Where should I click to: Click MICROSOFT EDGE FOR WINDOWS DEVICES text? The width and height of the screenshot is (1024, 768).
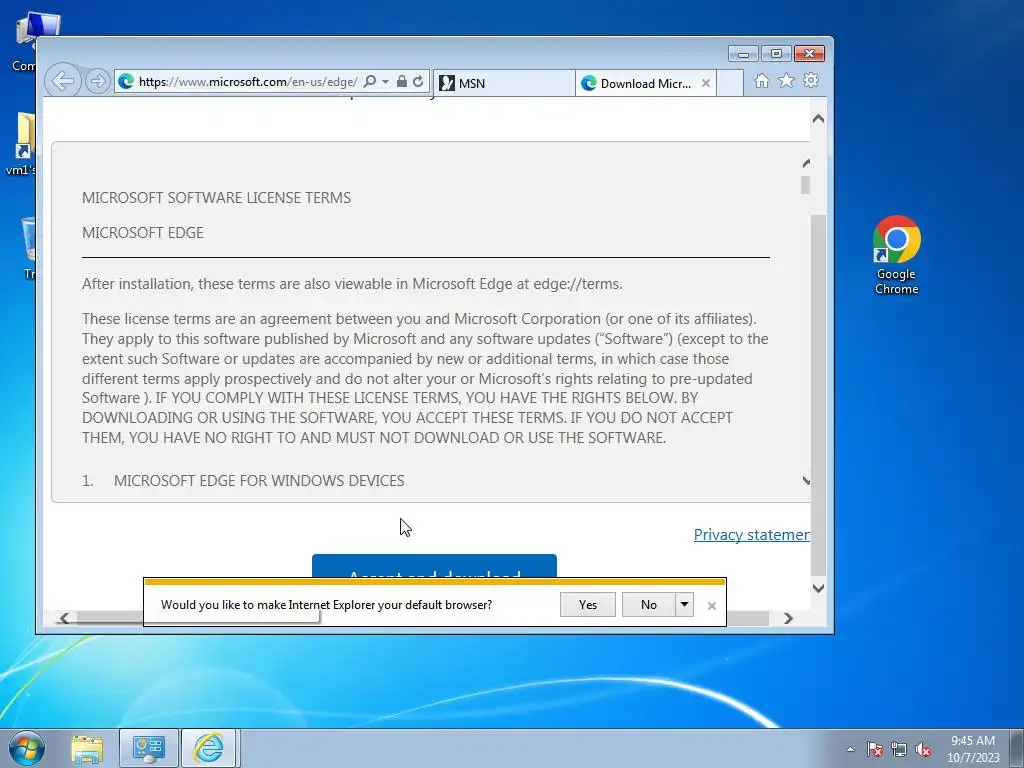(259, 481)
